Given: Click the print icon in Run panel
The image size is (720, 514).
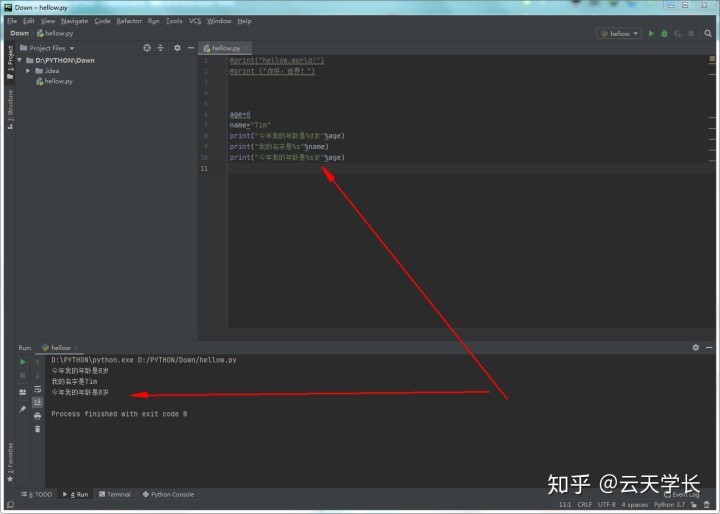Looking at the screenshot, I should click(x=38, y=416).
